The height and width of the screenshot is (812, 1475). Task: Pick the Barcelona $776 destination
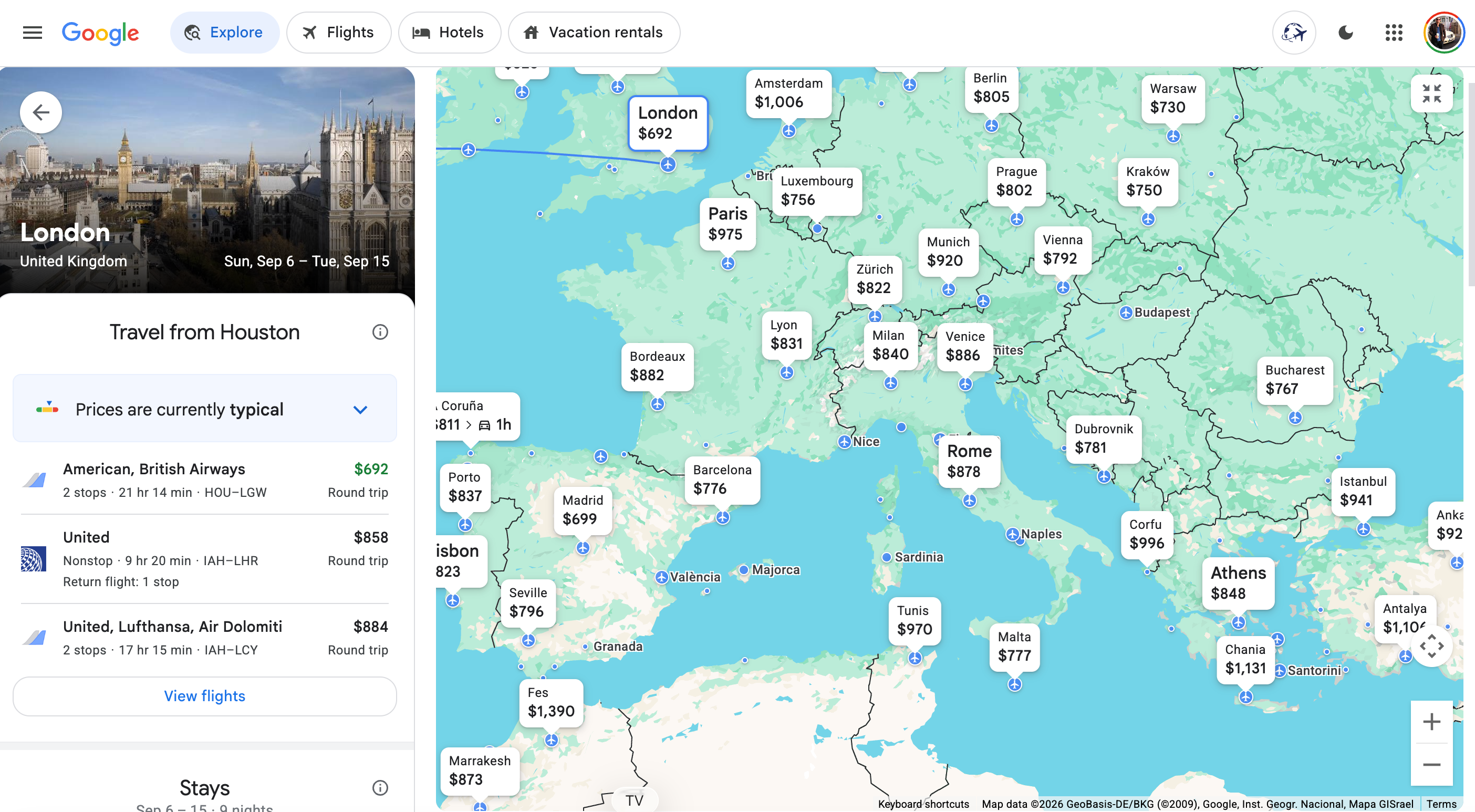pos(722,480)
